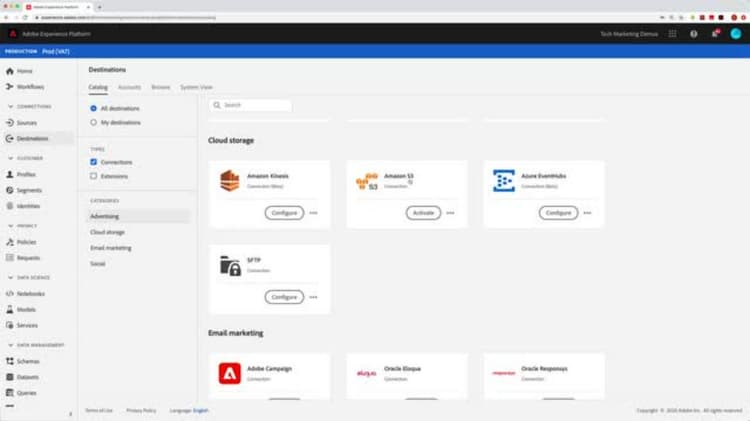This screenshot has height=421, width=750.
Task: Open the help question mark icon
Action: coord(694,34)
